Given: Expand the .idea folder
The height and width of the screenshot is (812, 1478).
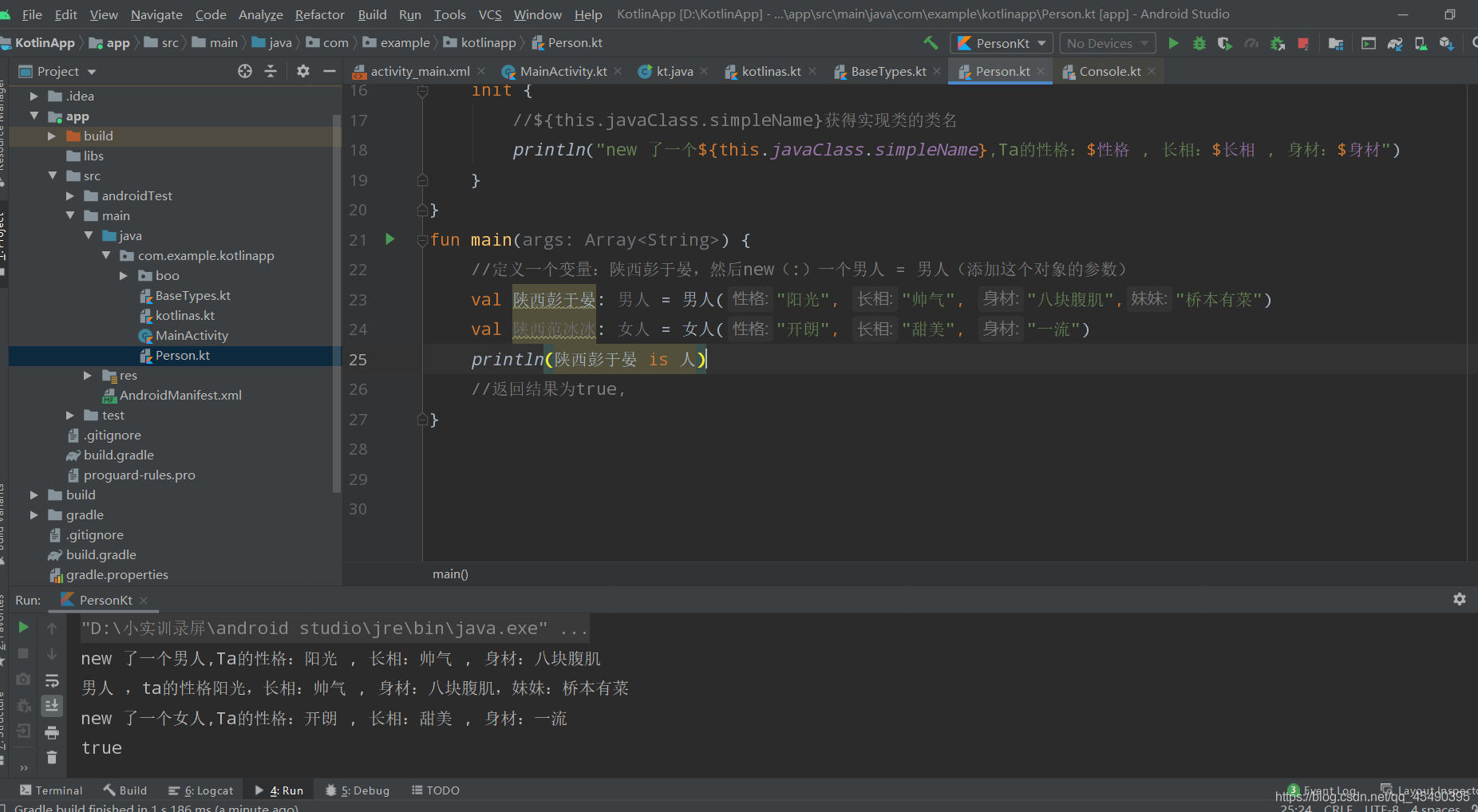Looking at the screenshot, I should pos(34,96).
